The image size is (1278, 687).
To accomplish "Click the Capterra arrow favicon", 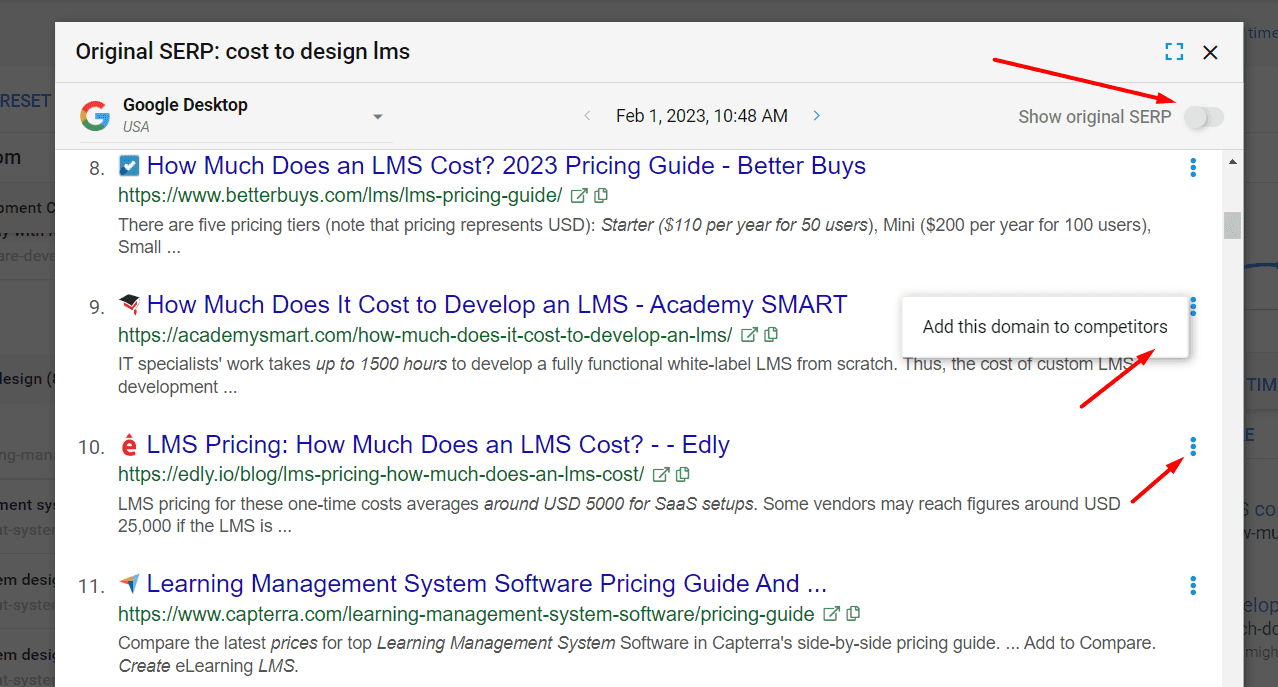I will [128, 583].
